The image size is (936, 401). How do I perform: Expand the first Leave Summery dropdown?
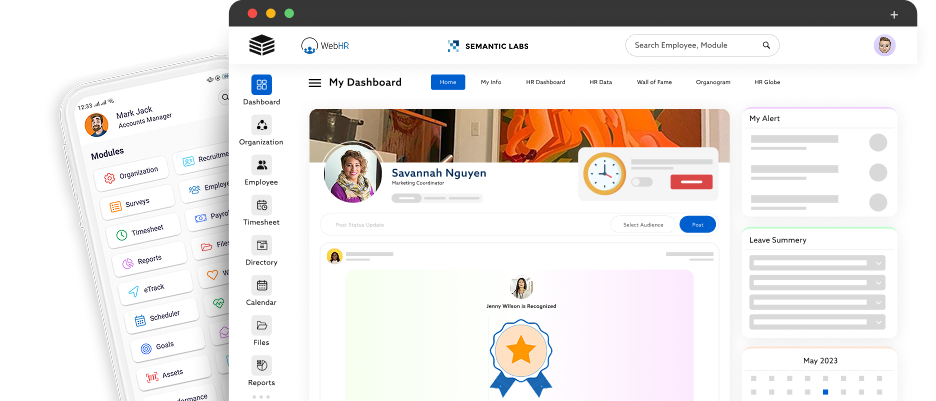pyautogui.click(x=817, y=263)
